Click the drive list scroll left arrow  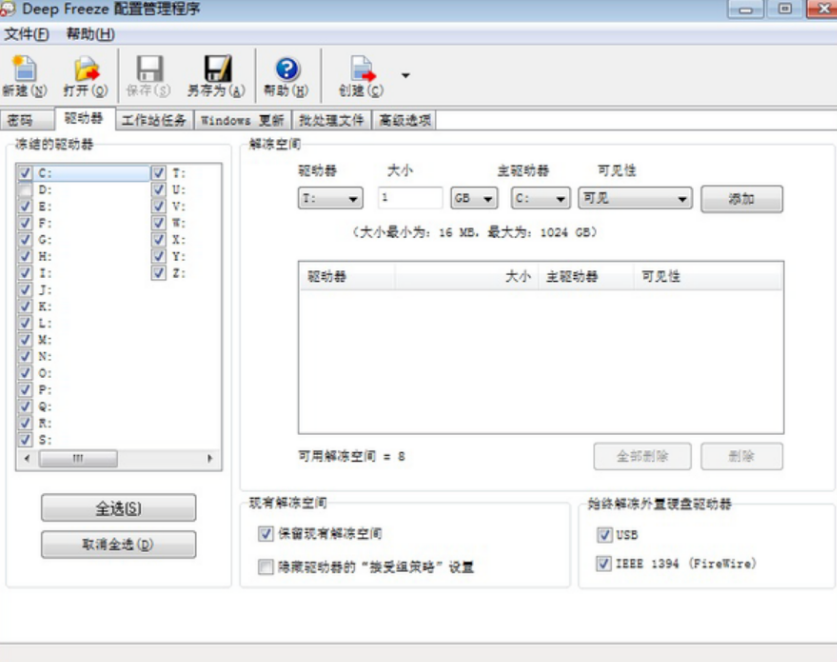click(x=27, y=459)
